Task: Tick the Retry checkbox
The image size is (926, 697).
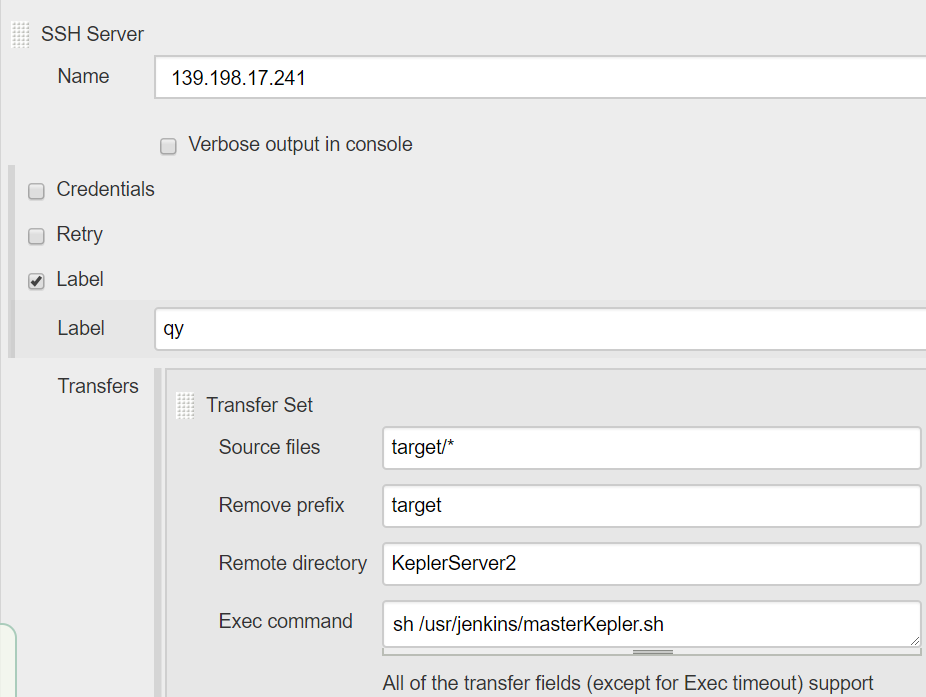Action: pyautogui.click(x=36, y=236)
